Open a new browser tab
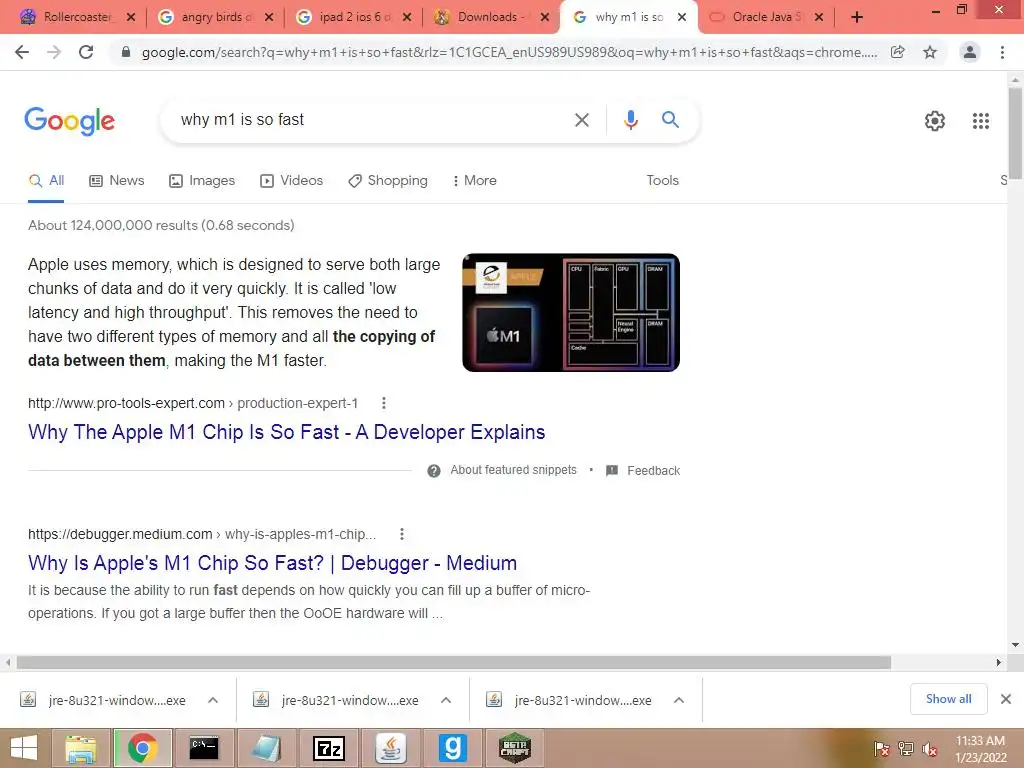 pyautogui.click(x=857, y=18)
